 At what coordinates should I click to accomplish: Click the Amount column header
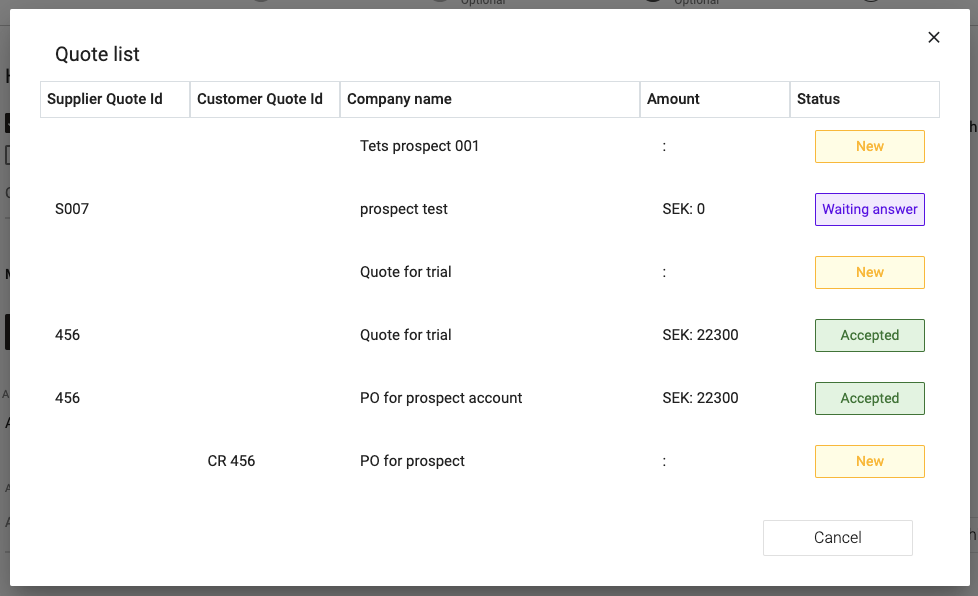tap(673, 99)
